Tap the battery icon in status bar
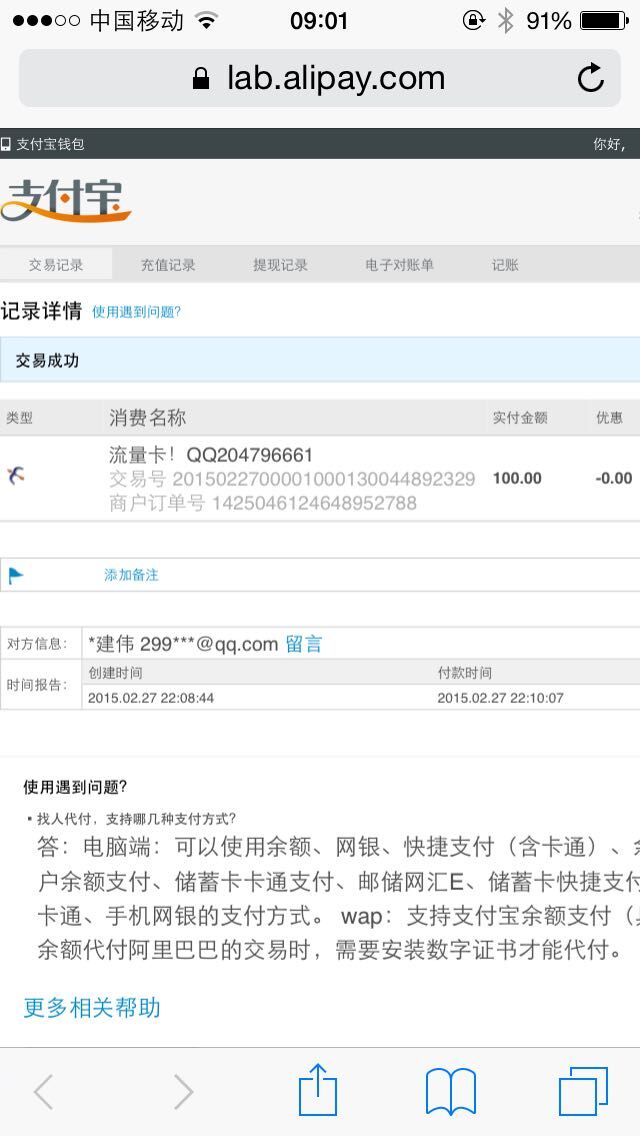 coord(604,21)
